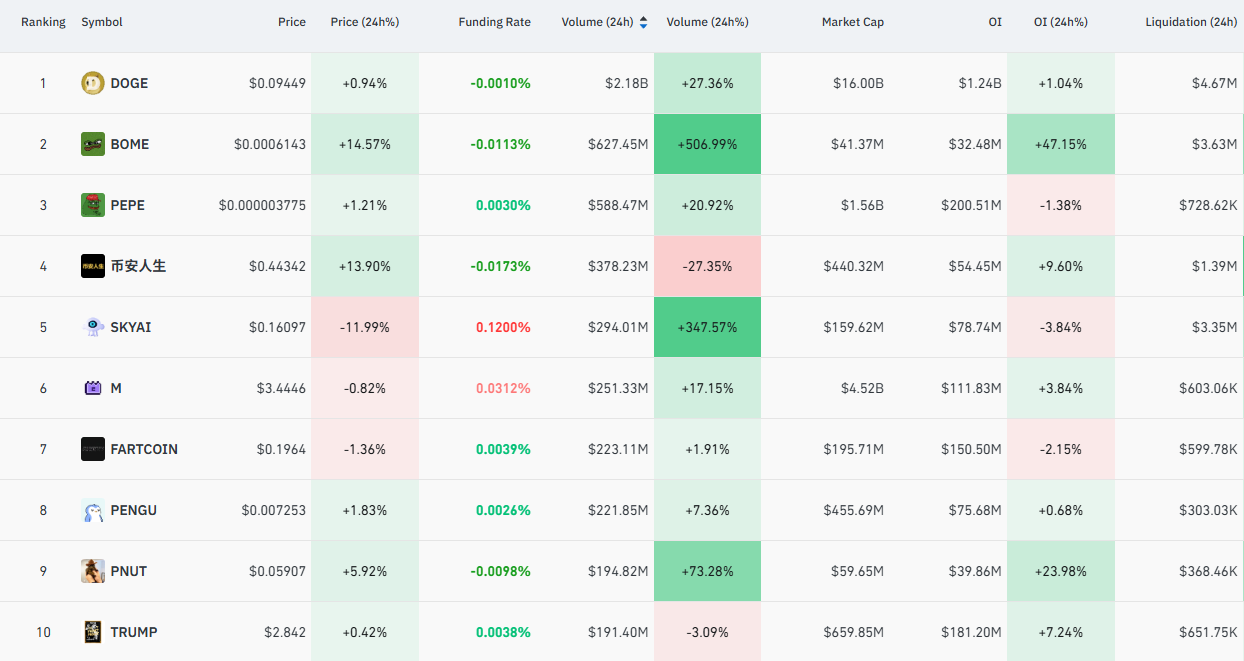1244x661 pixels.
Task: Open the FARTCOIN symbol link
Action: pos(144,449)
